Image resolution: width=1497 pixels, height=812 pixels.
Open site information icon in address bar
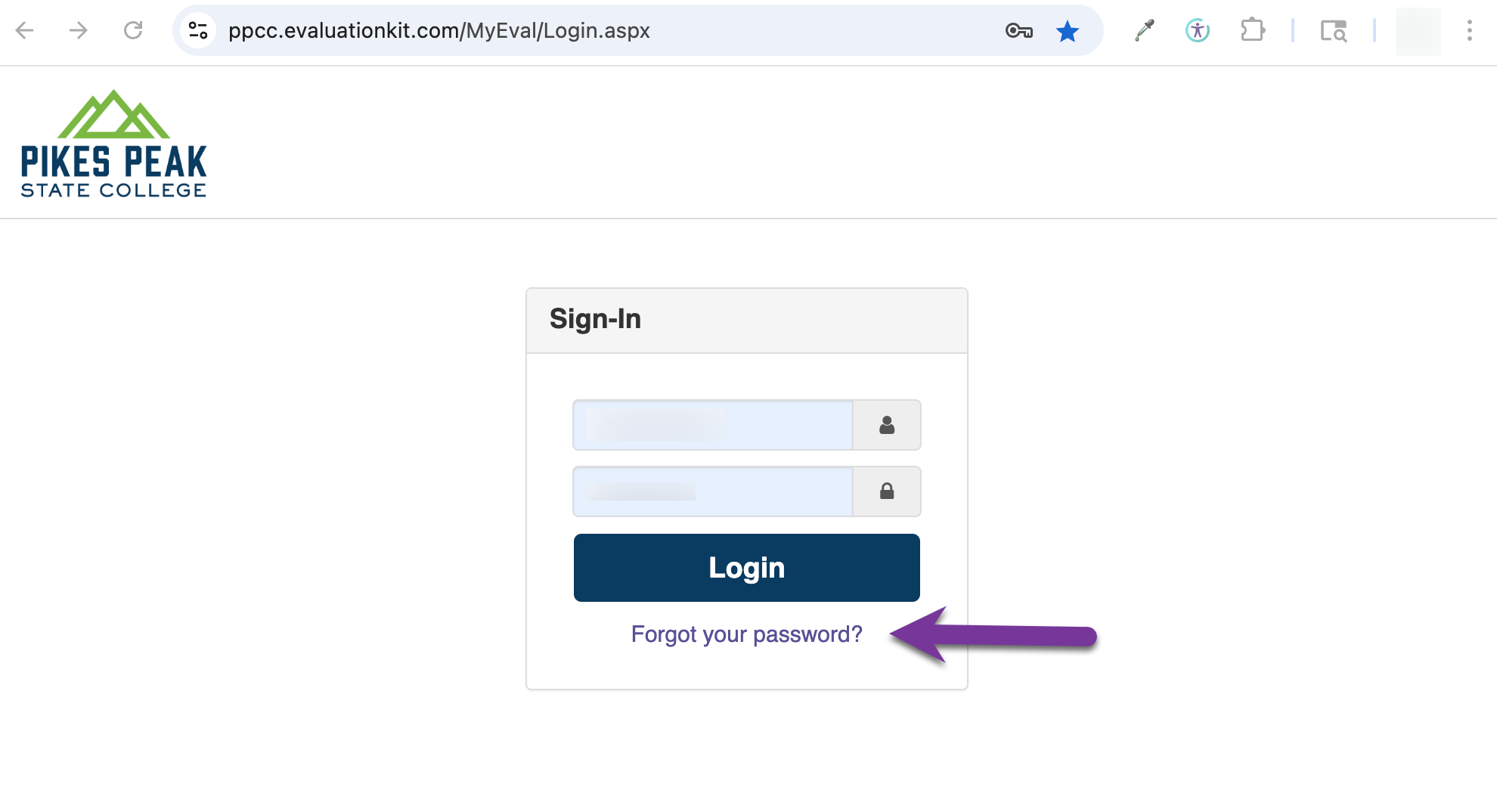[x=198, y=30]
